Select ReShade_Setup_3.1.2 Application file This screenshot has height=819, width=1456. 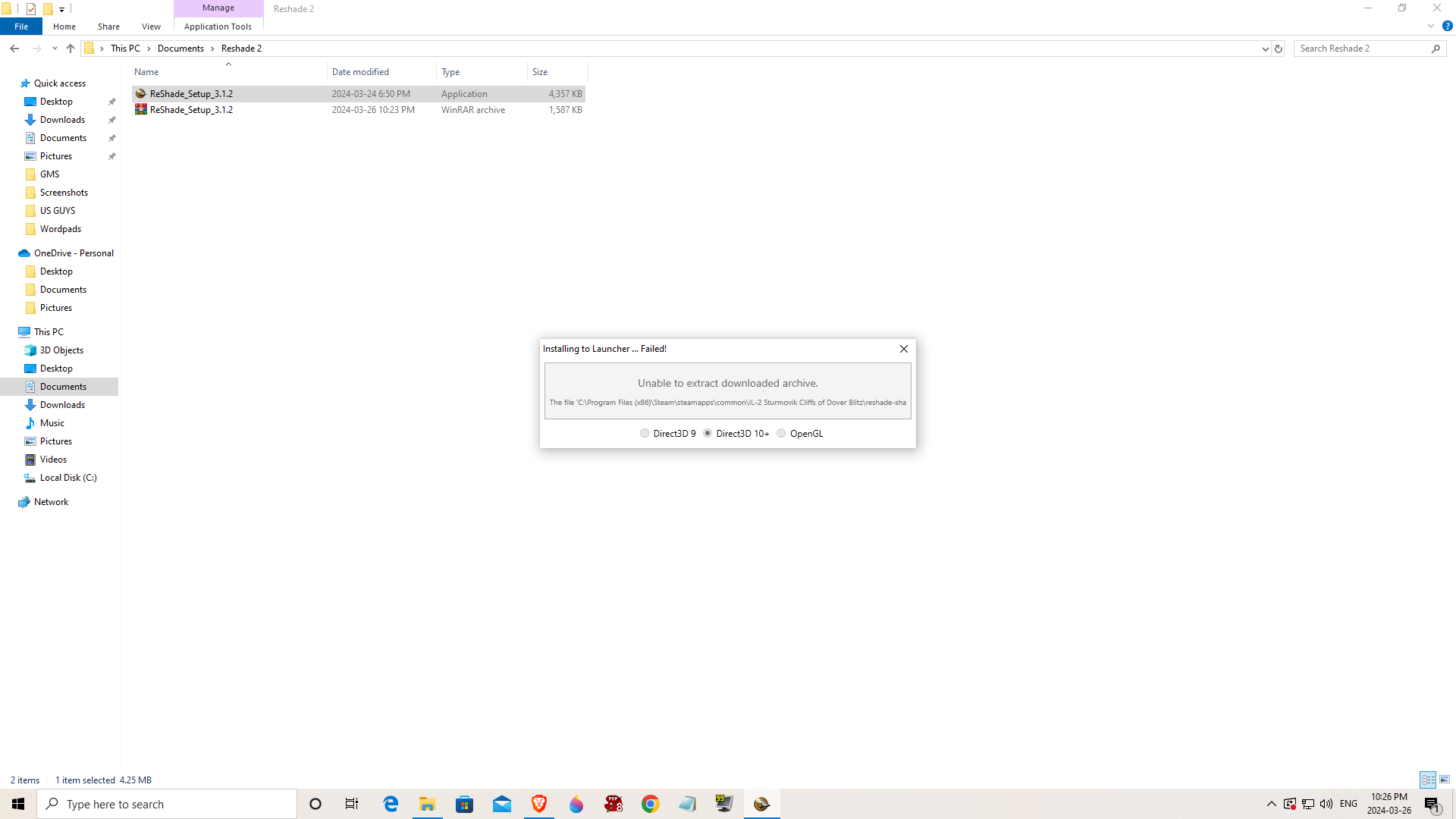pos(358,94)
